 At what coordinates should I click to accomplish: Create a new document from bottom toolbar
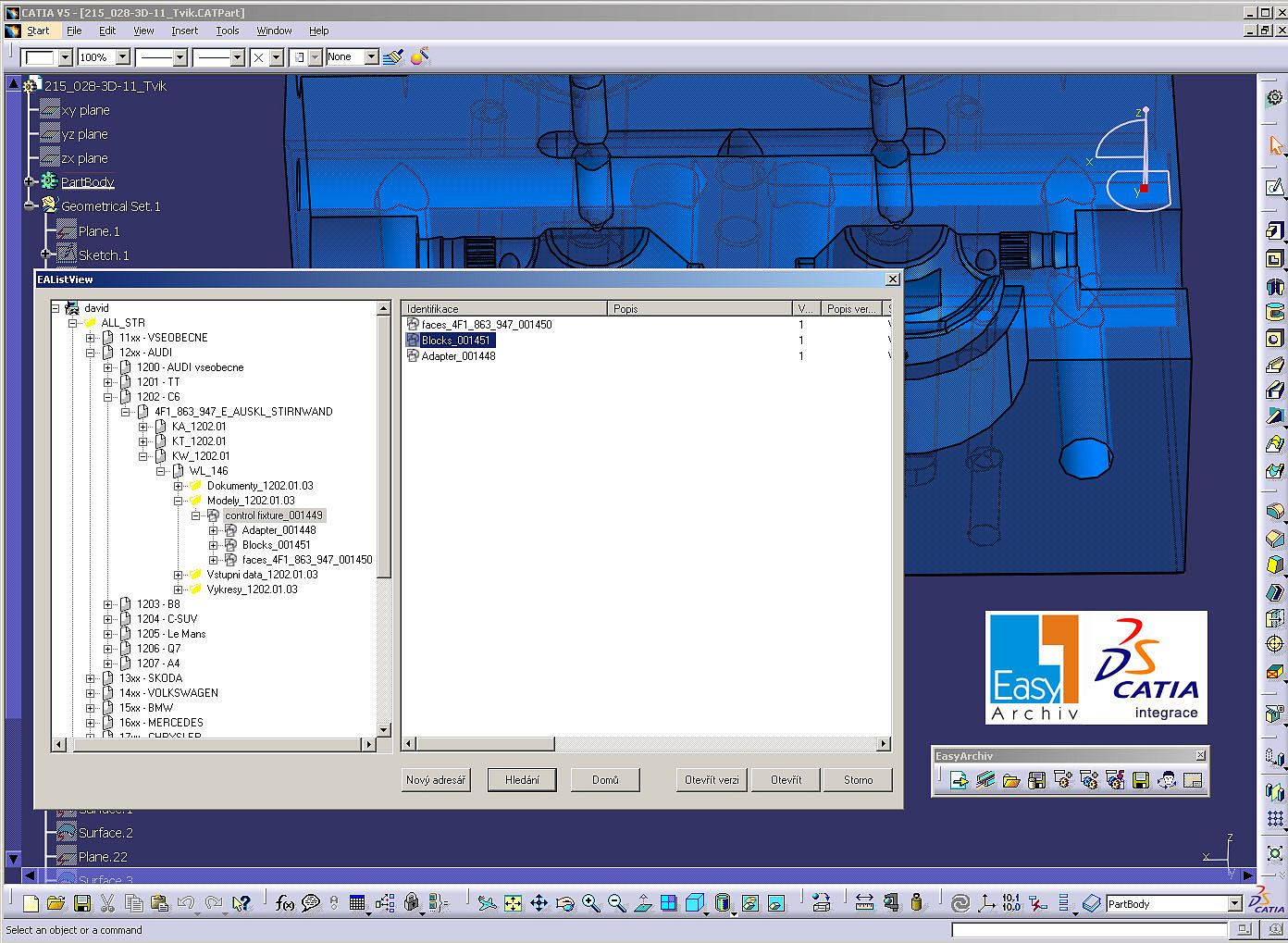pyautogui.click(x=31, y=903)
